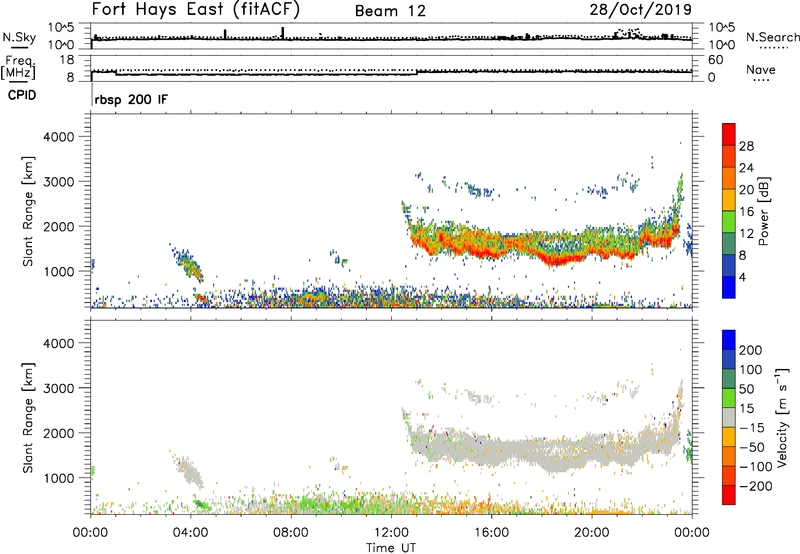Click the red top segment of power colorbar

pos(729,135)
